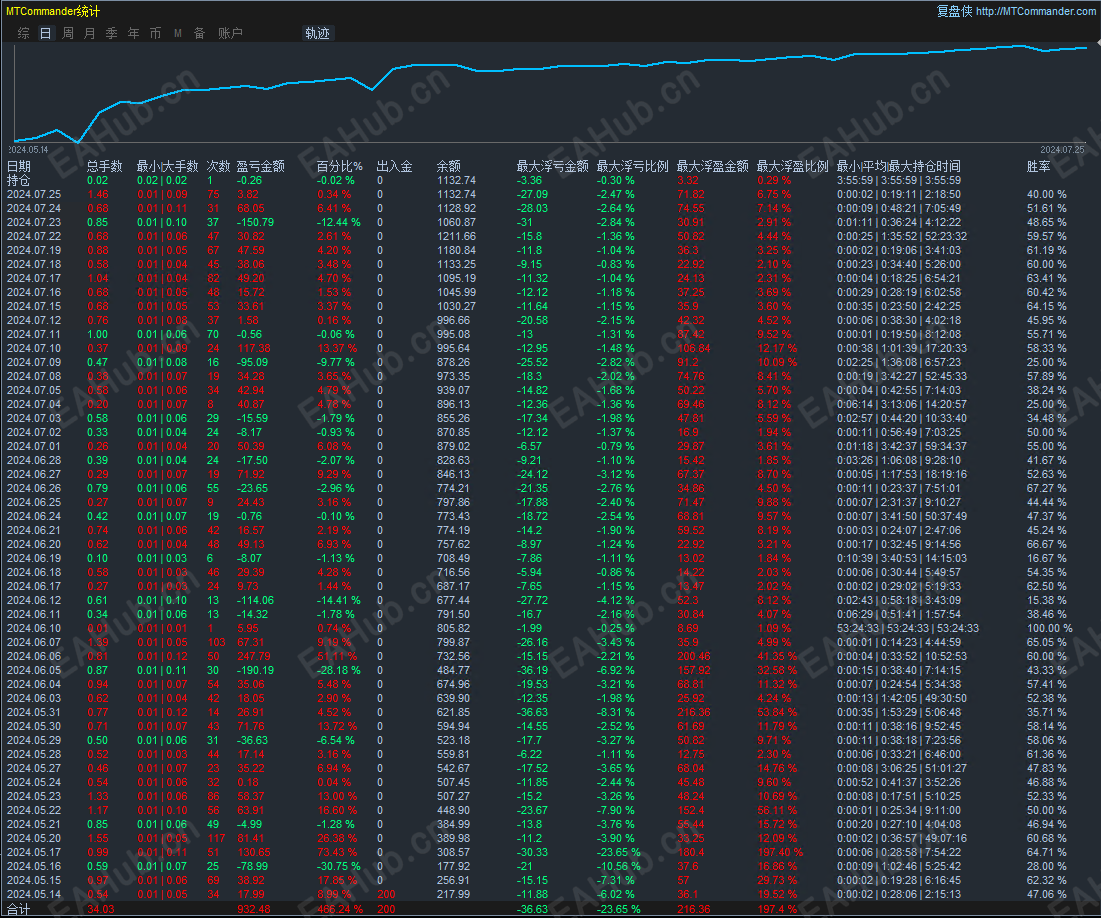Image resolution: width=1101 pixels, height=918 pixels.
Task: Click the 合计 totals row label
Action: coord(19,910)
